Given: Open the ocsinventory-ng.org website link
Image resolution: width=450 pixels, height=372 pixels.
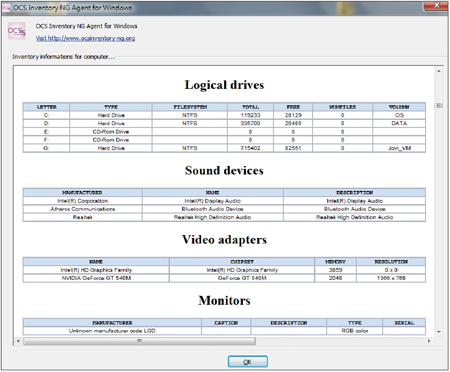Looking at the screenshot, I should (85, 38).
